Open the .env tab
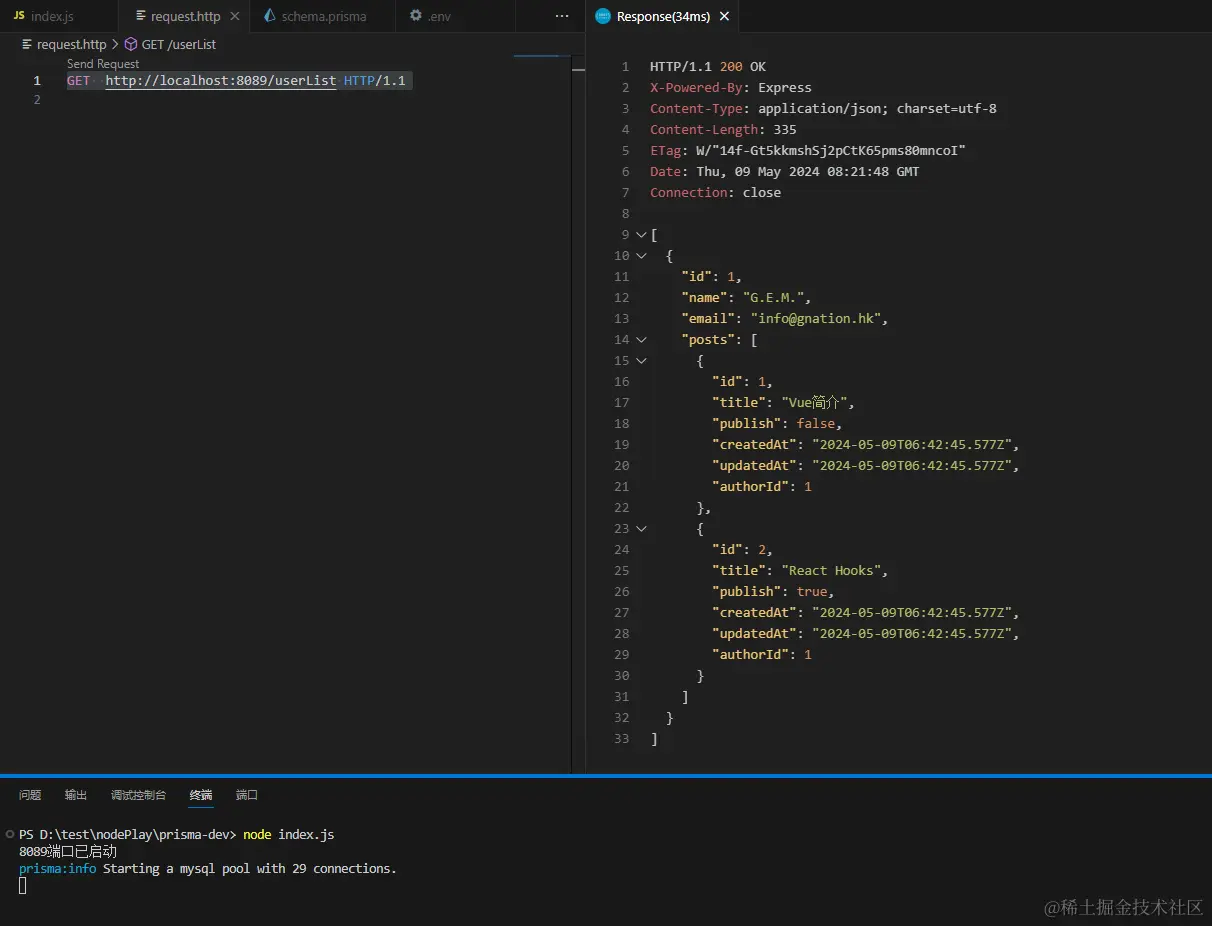Image resolution: width=1212 pixels, height=926 pixels. (440, 16)
